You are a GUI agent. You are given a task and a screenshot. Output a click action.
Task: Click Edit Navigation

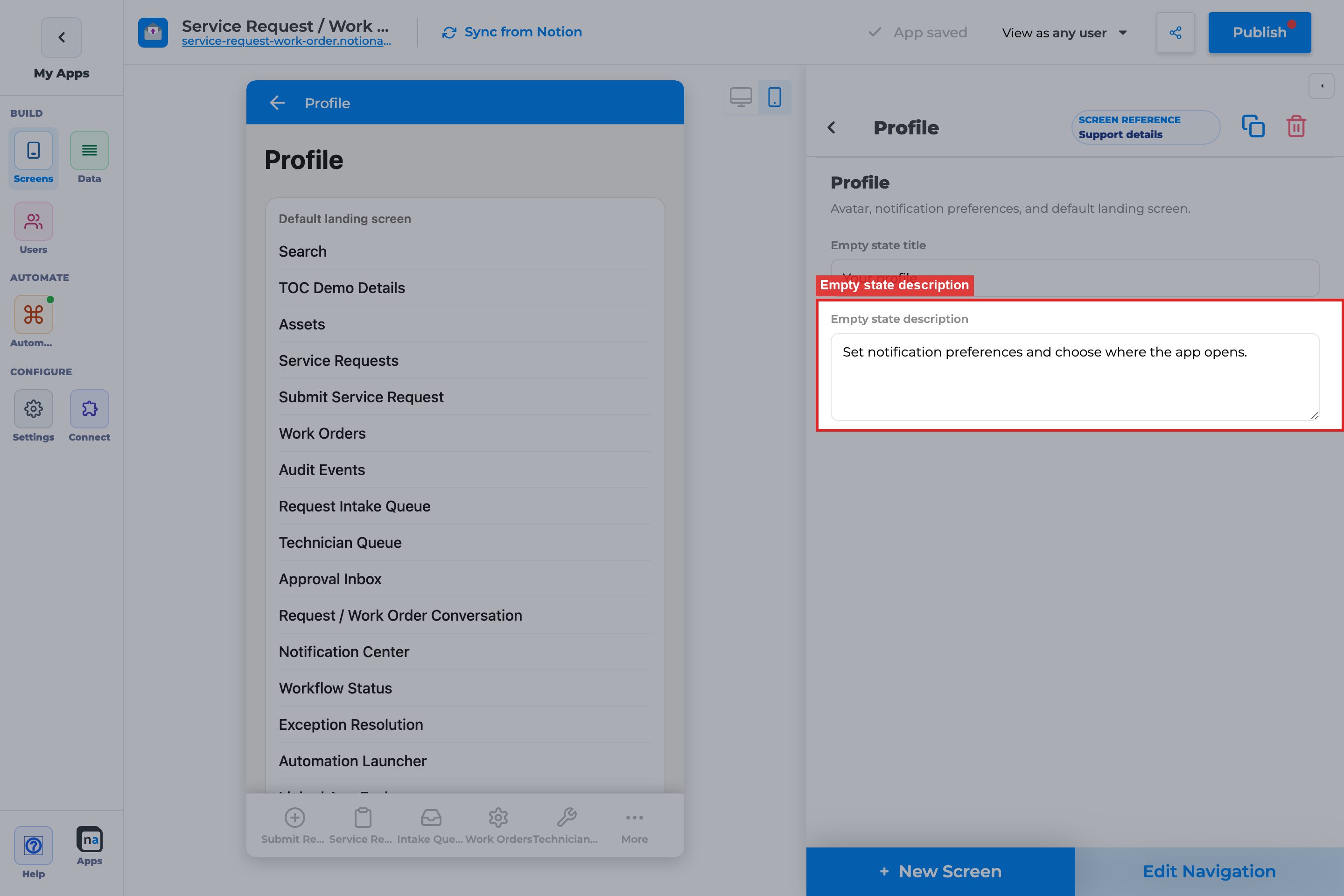pyautogui.click(x=1209, y=871)
